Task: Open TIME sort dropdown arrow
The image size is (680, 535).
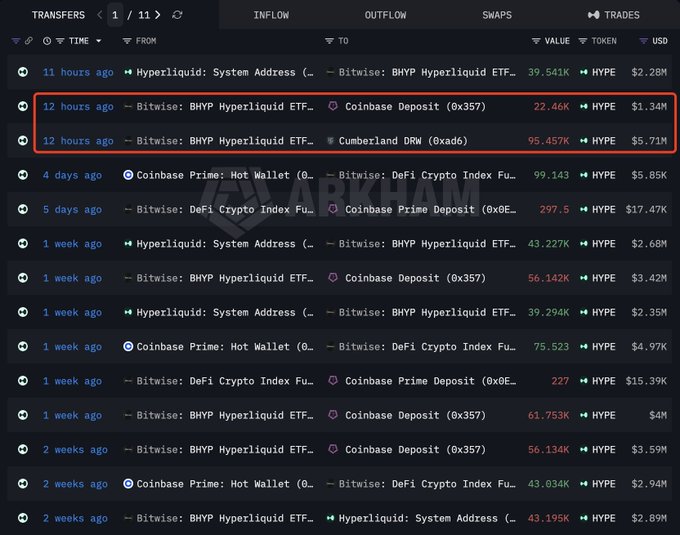Action: tap(99, 41)
